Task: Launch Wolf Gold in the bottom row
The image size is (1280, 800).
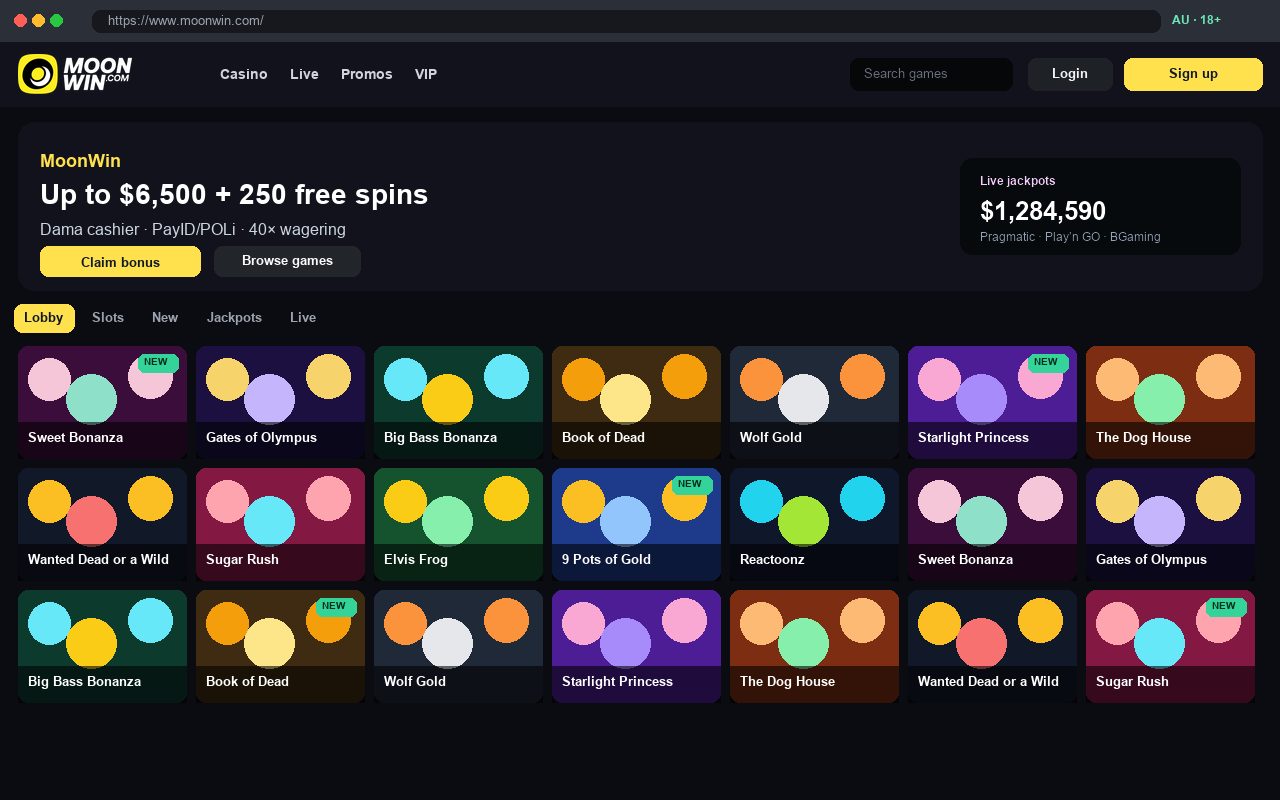Action: tap(458, 647)
